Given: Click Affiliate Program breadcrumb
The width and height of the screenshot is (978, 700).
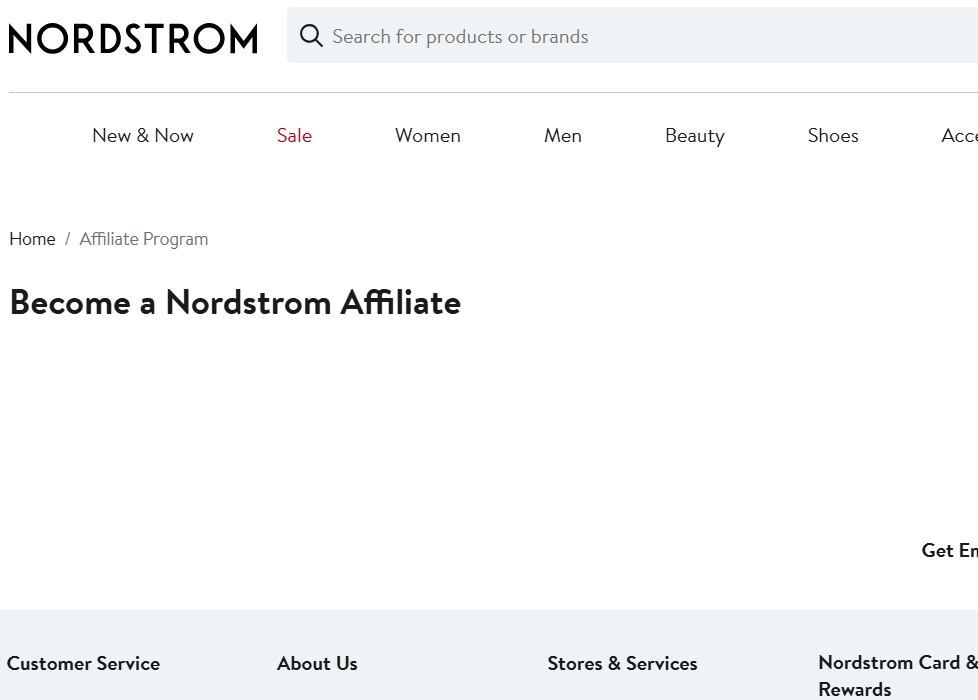Looking at the screenshot, I should (x=143, y=239).
